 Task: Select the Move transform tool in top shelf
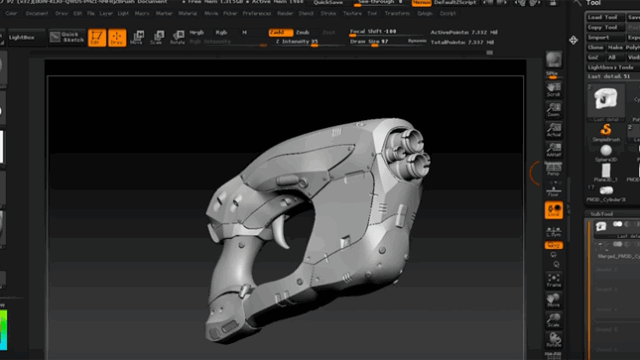(137, 38)
